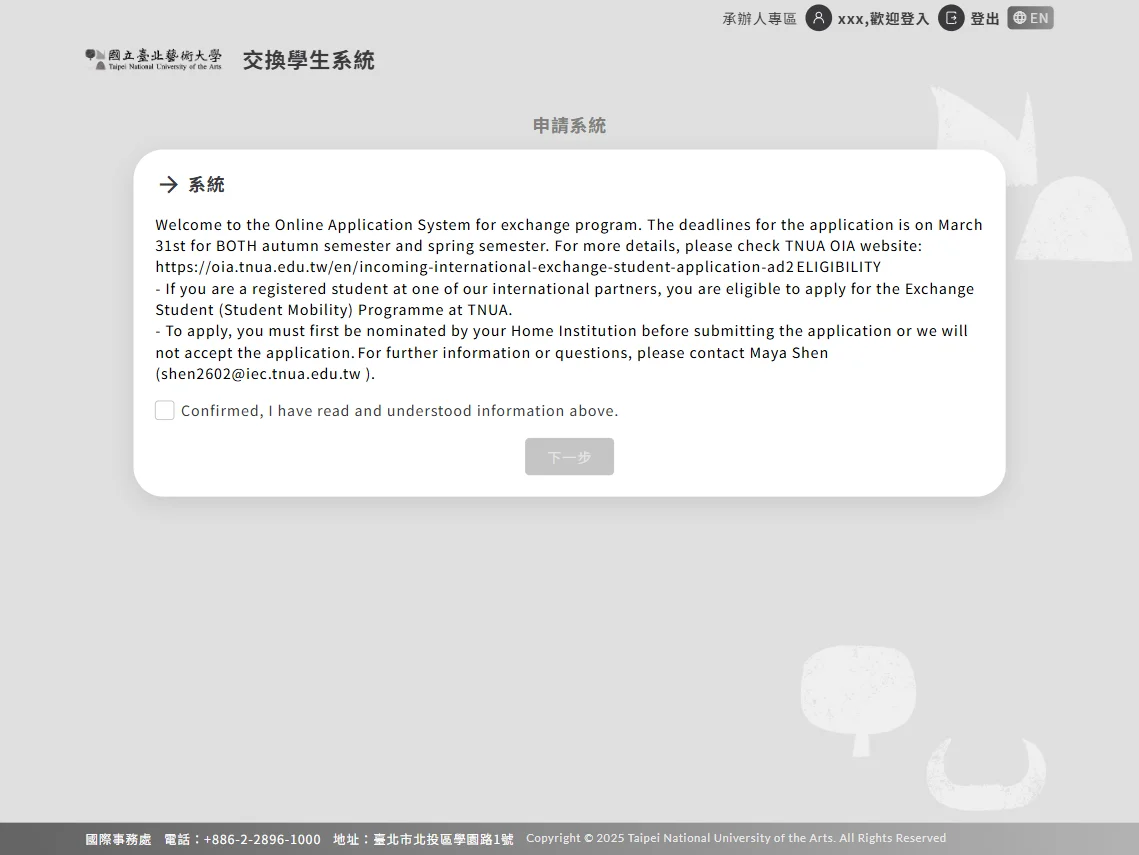Click the 交換學生系統 system title
Viewport: 1139px width, 855px height.
pyautogui.click(x=308, y=60)
